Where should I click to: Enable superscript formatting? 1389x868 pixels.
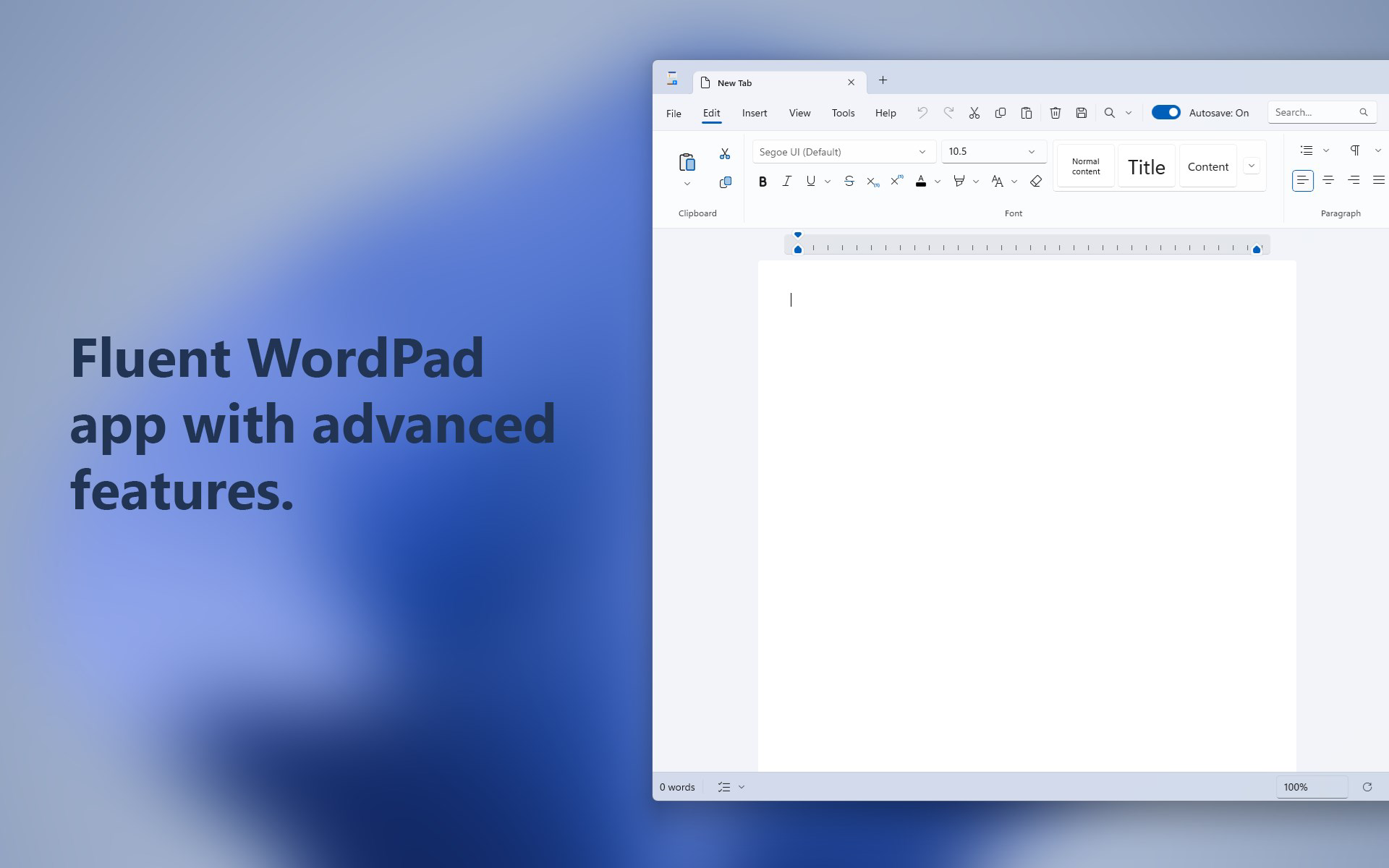(896, 181)
